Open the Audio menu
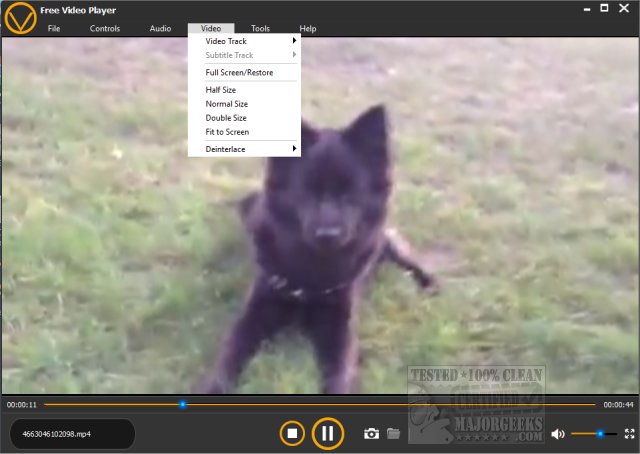The height and width of the screenshot is (454, 640). coord(160,29)
